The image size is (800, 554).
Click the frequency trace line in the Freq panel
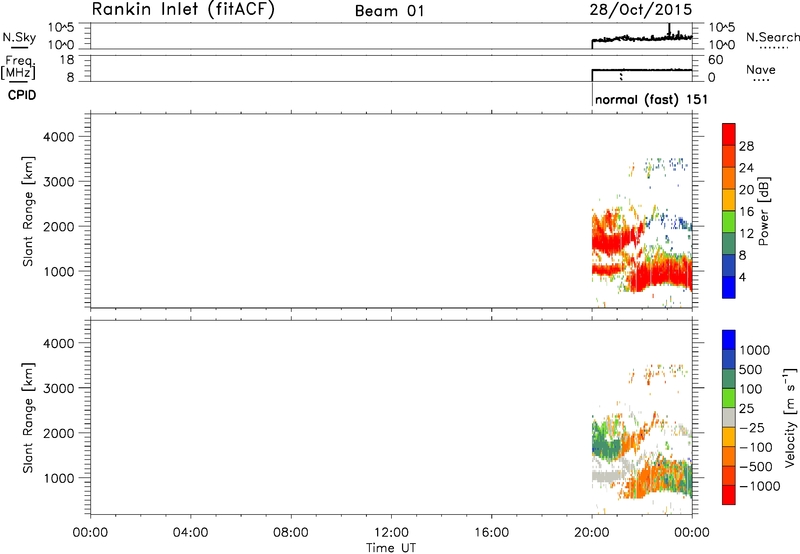tap(642, 70)
